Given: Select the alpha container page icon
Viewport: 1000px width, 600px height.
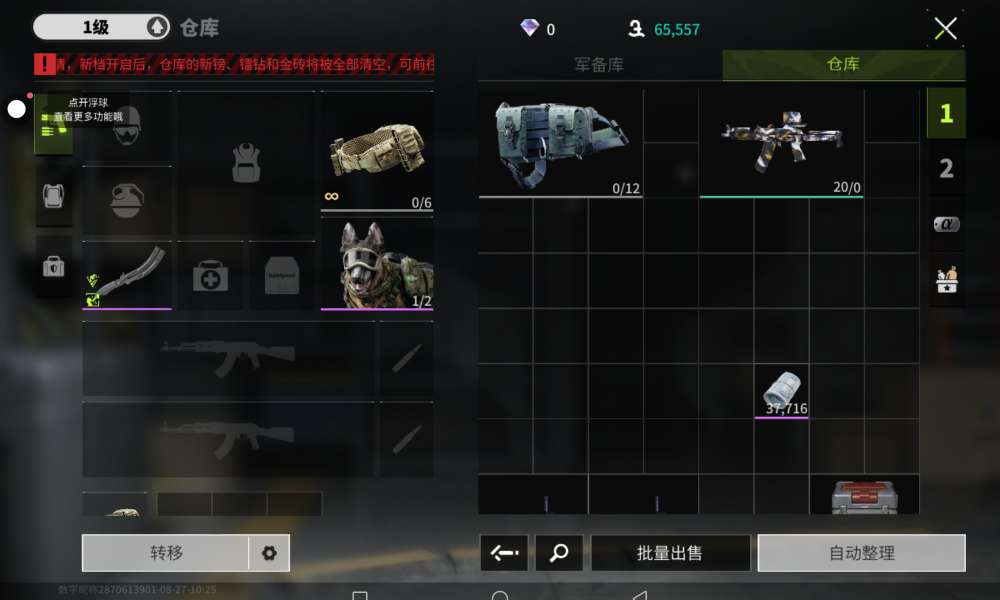Looking at the screenshot, I should (946, 224).
